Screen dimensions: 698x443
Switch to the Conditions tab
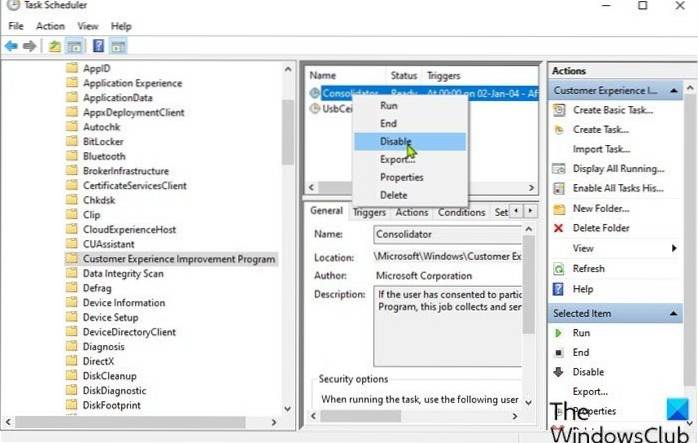(461, 212)
